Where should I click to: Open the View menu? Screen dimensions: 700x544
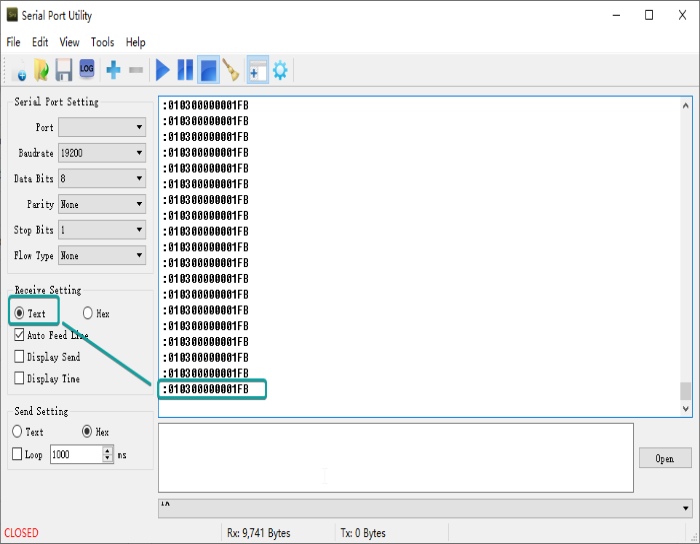70,42
